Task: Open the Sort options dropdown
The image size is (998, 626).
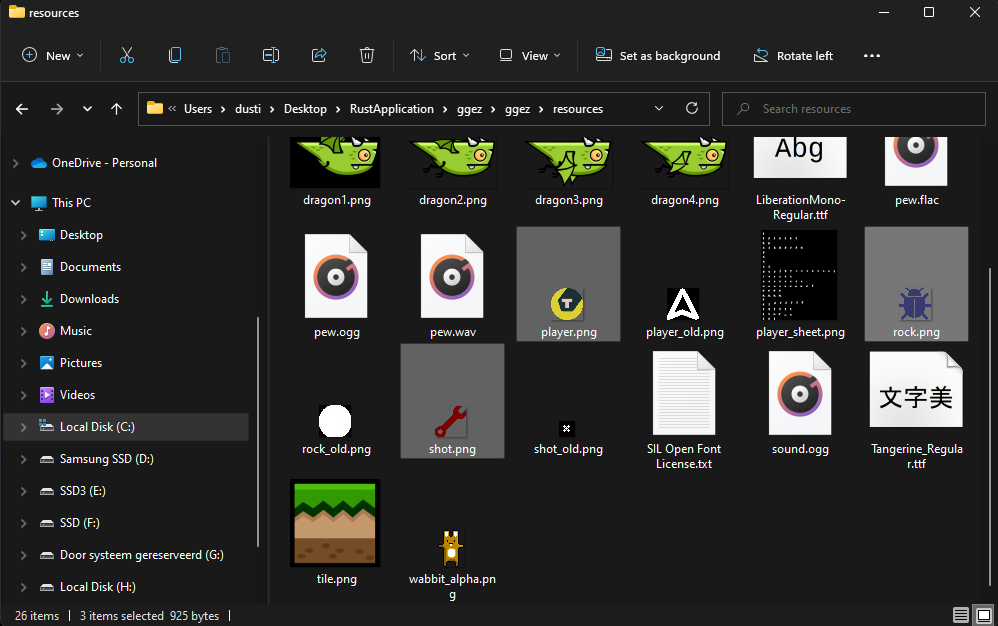Action: [441, 56]
